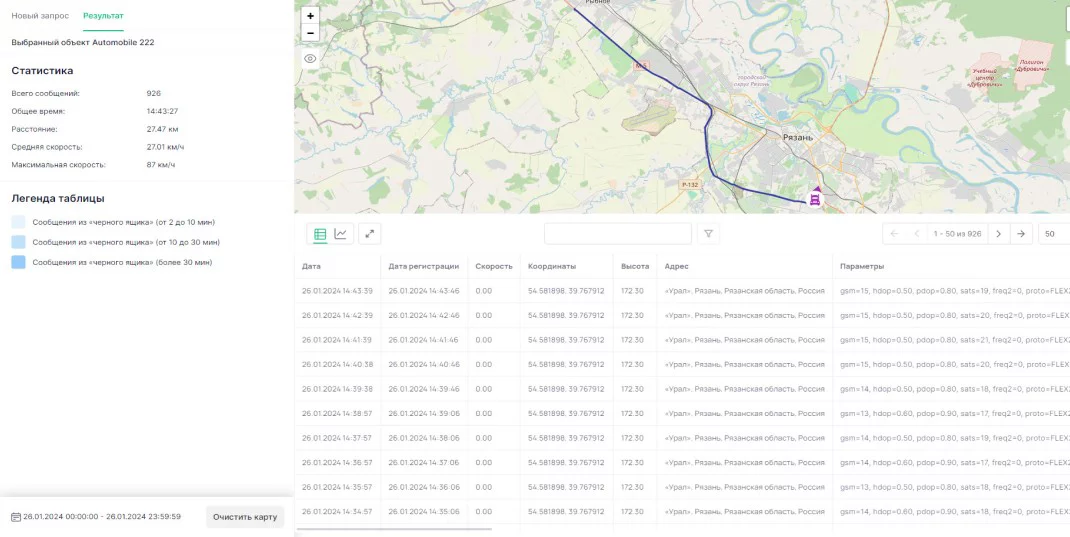Click the horizontal scrollbar under the table
The width and height of the screenshot is (1070, 537).
tap(394, 529)
